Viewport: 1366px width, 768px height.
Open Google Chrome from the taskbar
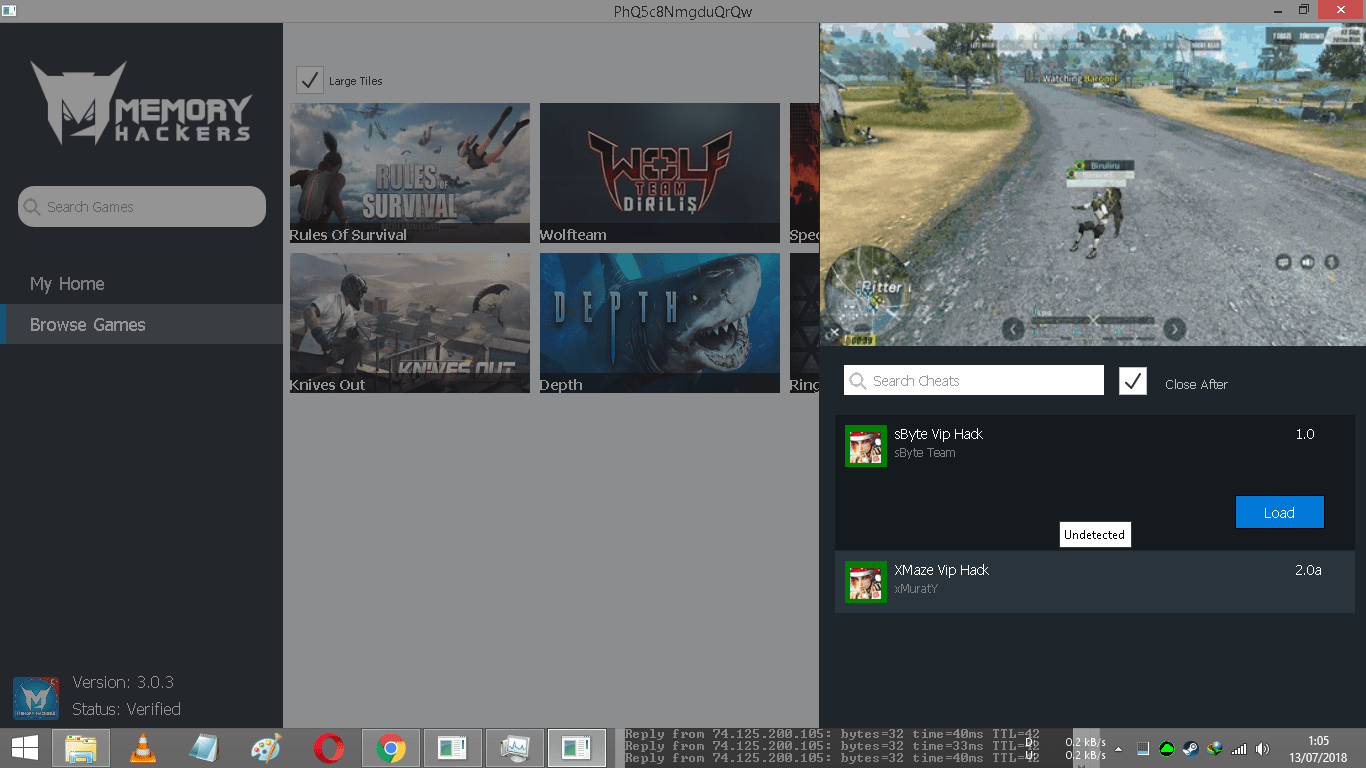tap(390, 748)
